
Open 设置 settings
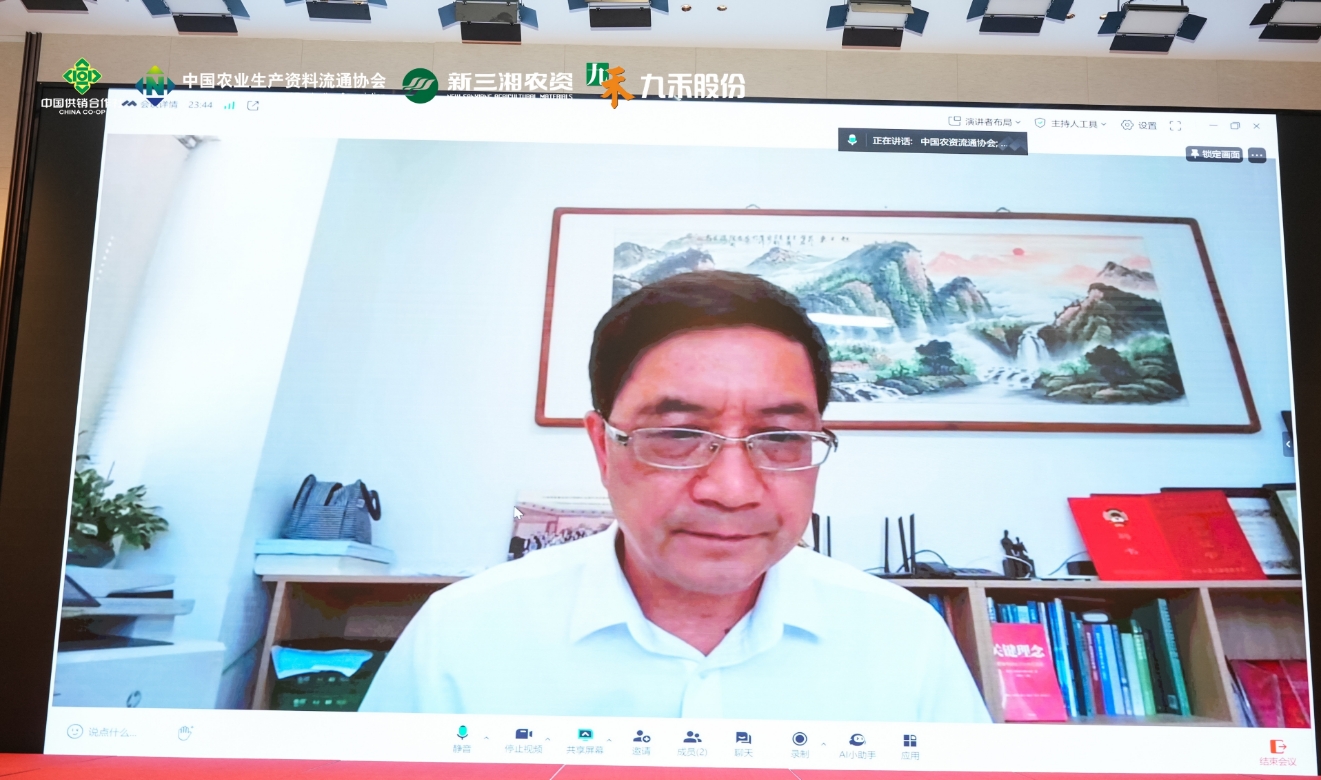1139,125
